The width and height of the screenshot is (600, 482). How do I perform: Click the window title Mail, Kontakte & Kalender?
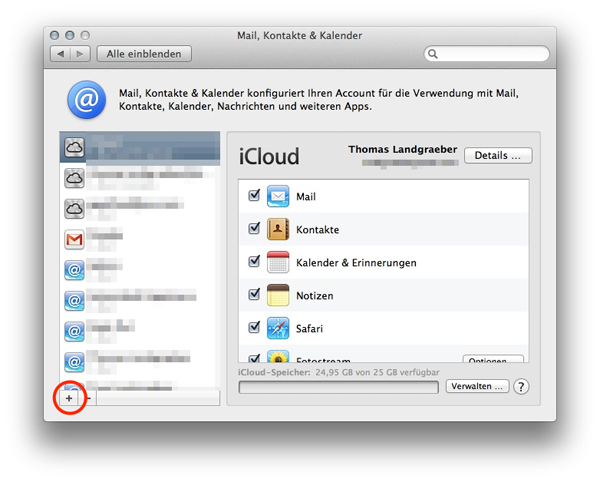click(300, 36)
